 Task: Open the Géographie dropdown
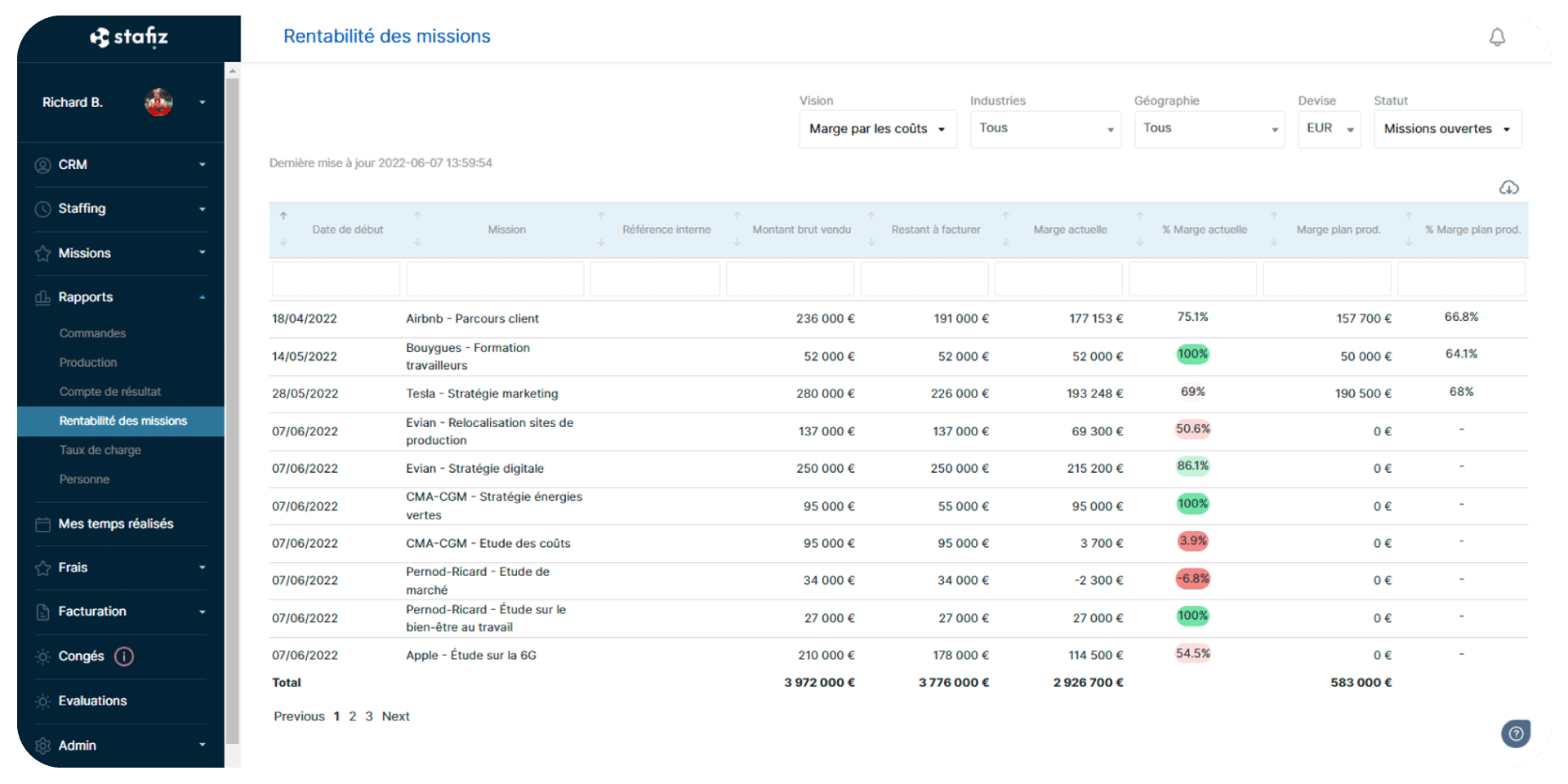(1209, 129)
